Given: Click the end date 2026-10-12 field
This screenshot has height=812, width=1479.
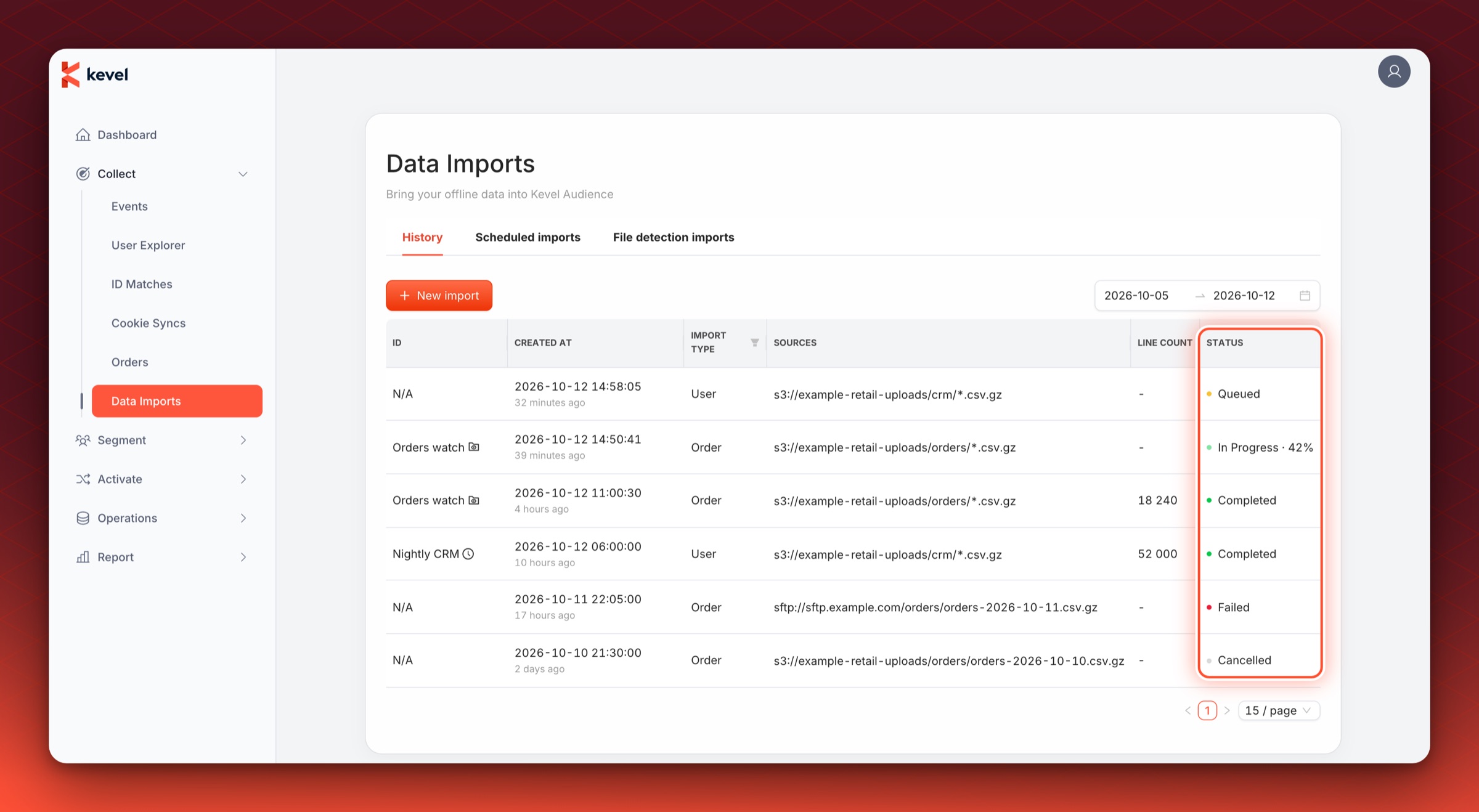Looking at the screenshot, I should pos(1244,296).
